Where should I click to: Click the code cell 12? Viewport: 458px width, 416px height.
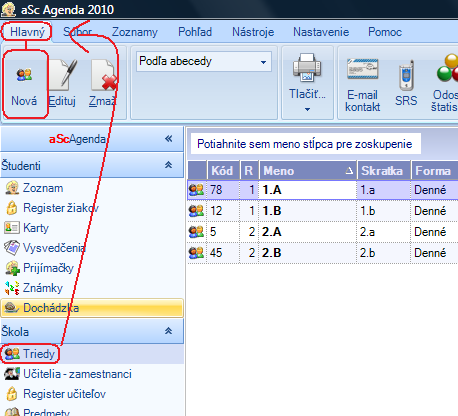click(x=223, y=211)
